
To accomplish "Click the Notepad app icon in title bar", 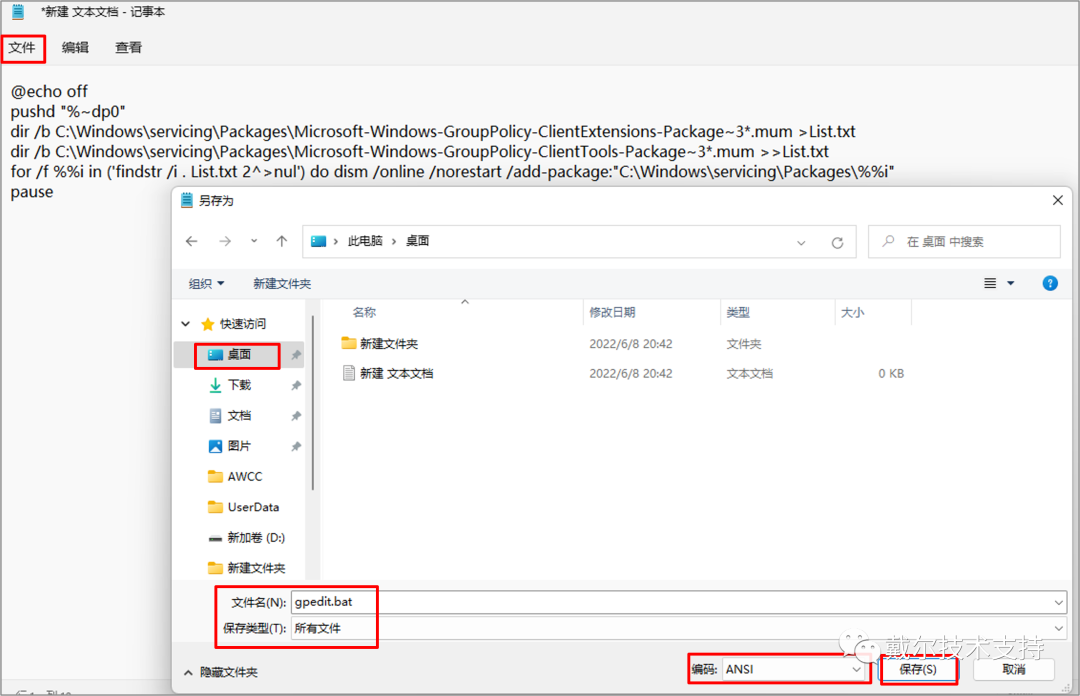I will (x=18, y=12).
